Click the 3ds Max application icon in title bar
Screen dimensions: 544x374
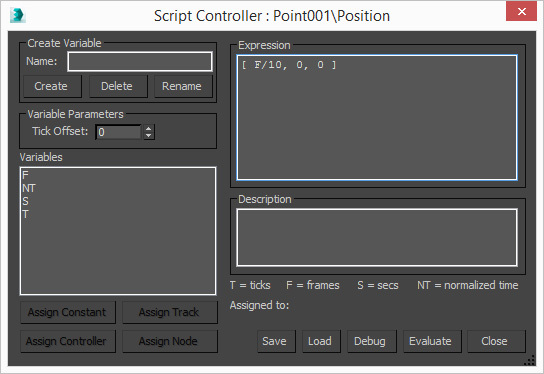(x=18, y=16)
